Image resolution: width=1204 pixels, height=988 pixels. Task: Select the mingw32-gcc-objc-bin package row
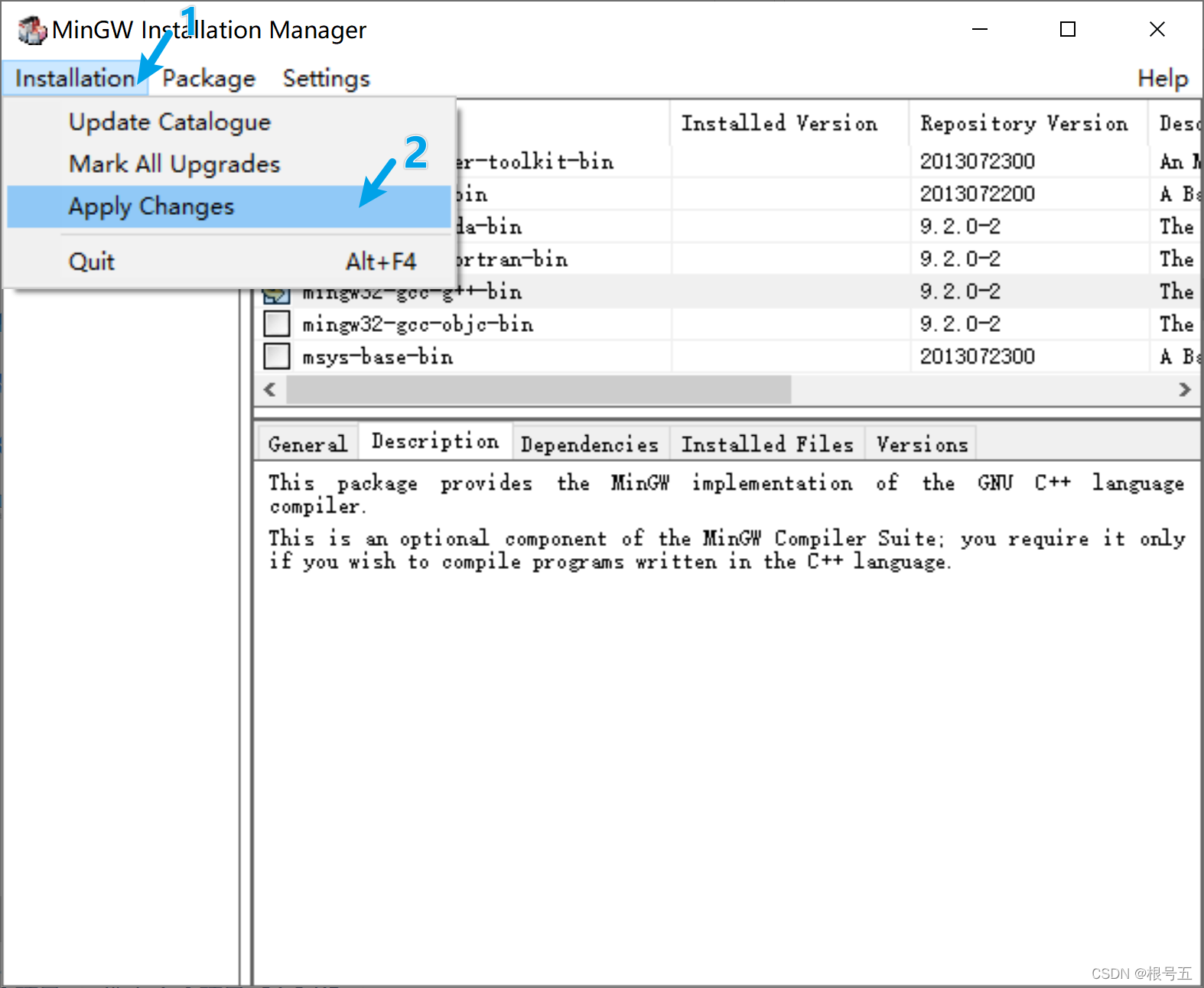[x=727, y=323]
